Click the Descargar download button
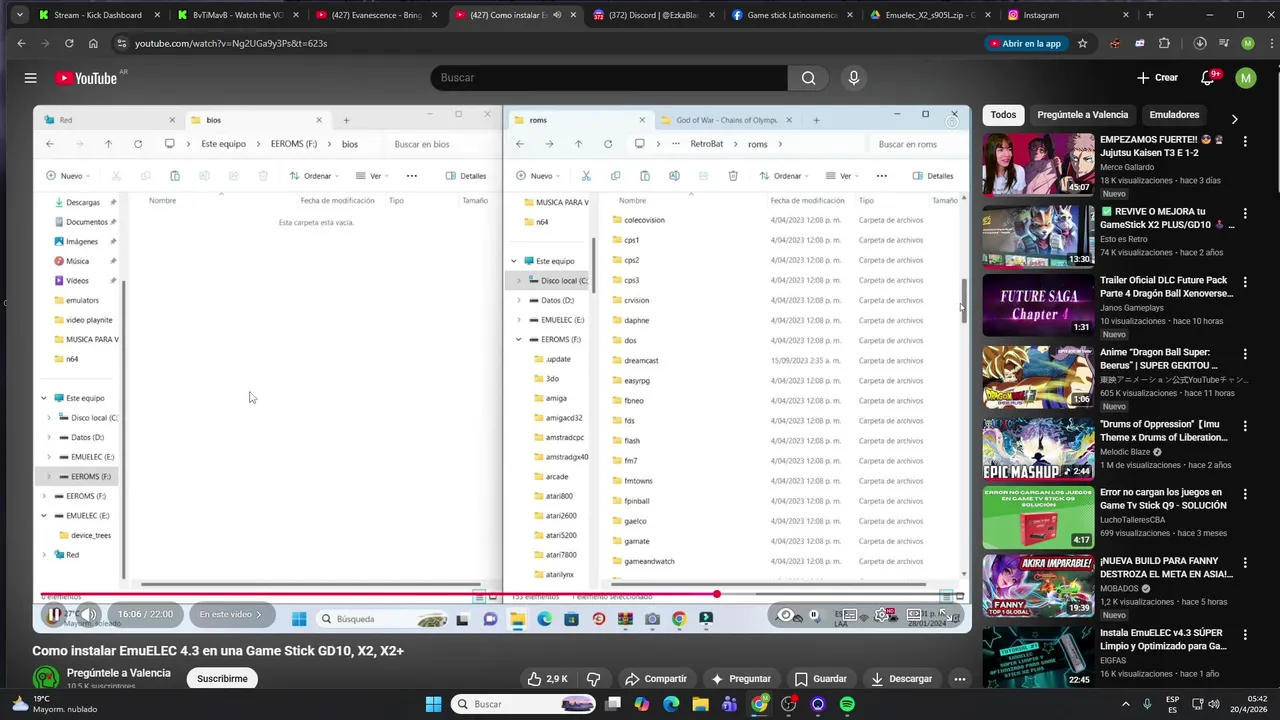This screenshot has height=720, width=1280. (902, 679)
